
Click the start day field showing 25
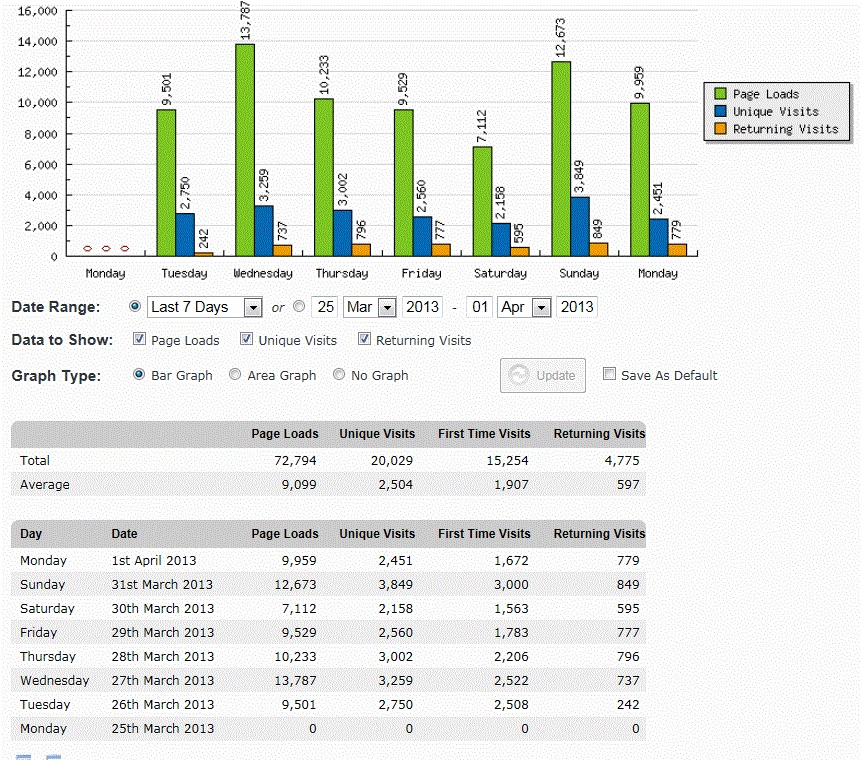[324, 307]
